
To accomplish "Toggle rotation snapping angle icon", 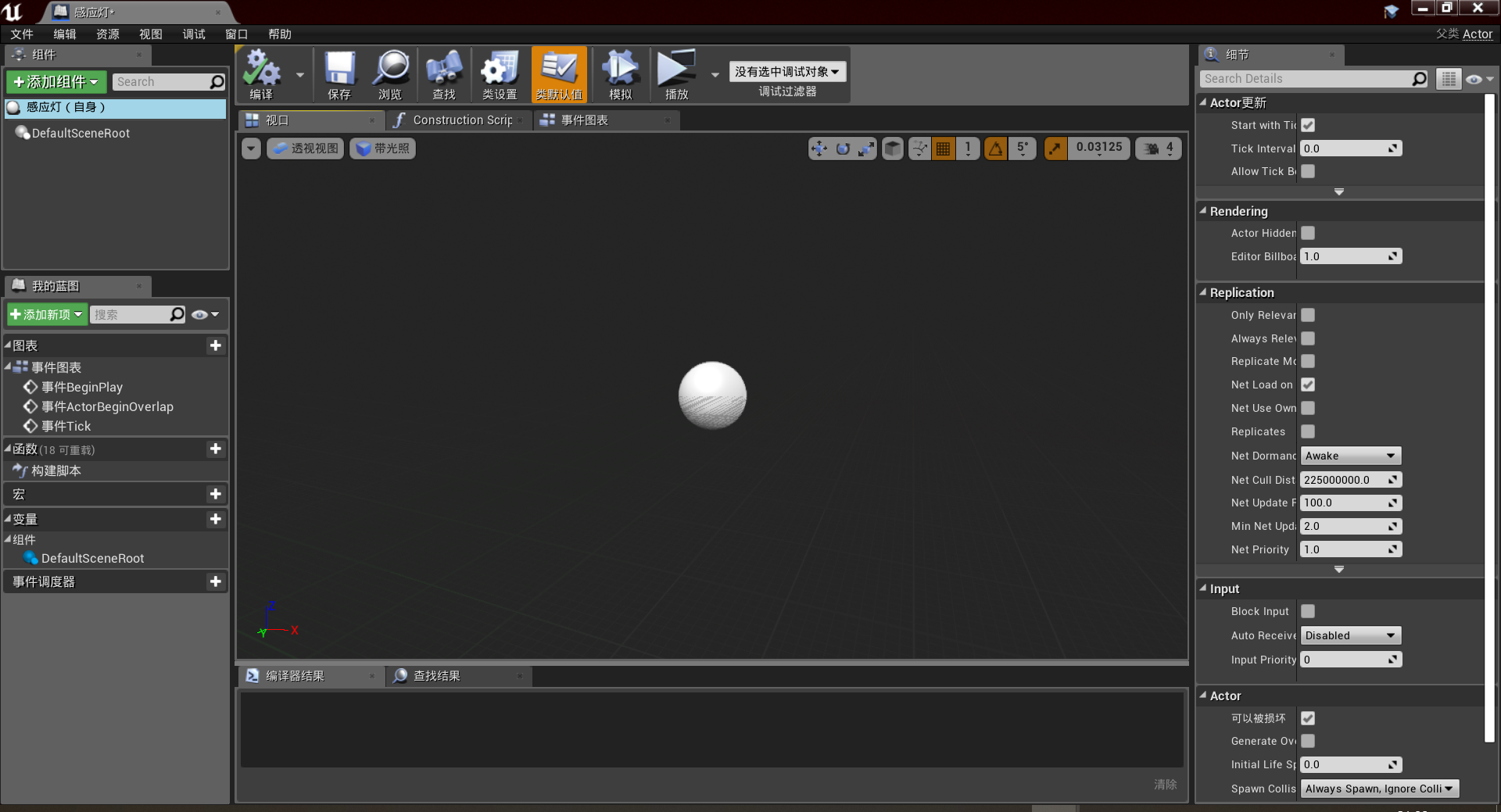I will (x=996, y=148).
